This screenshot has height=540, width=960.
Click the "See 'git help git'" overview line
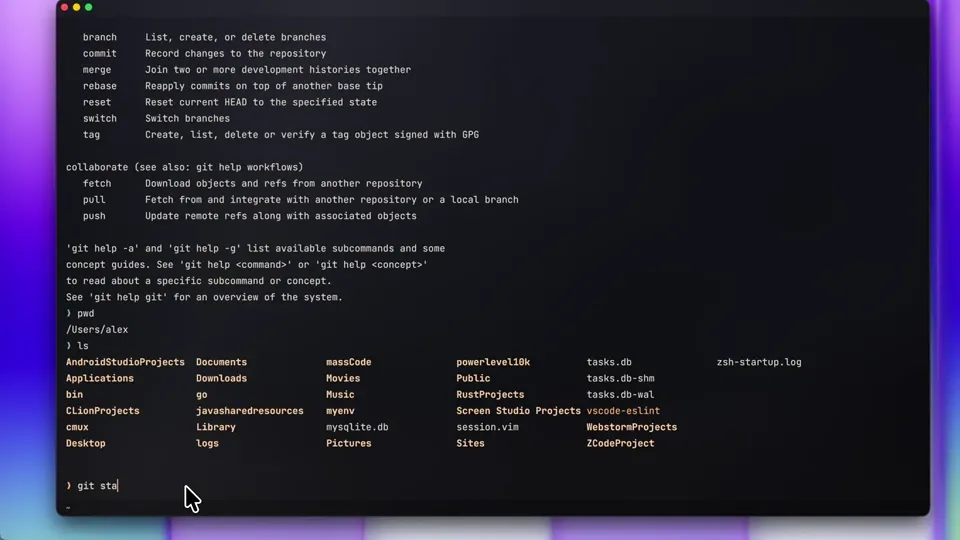pos(204,297)
